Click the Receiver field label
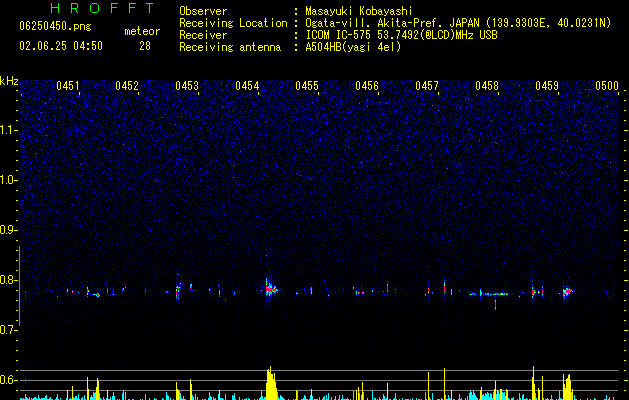This screenshot has width=629, height=400. (203, 35)
